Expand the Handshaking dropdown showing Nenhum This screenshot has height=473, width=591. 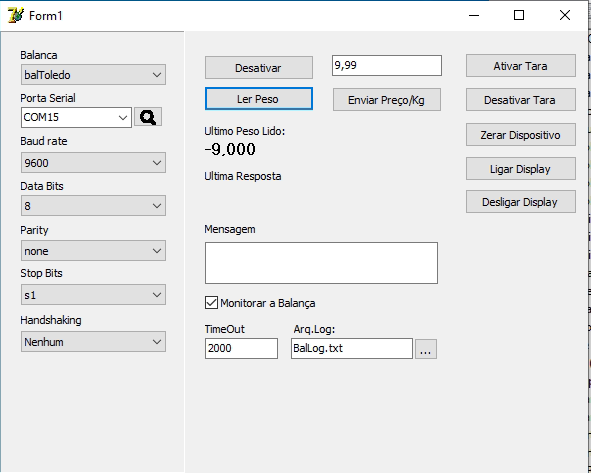[93, 342]
